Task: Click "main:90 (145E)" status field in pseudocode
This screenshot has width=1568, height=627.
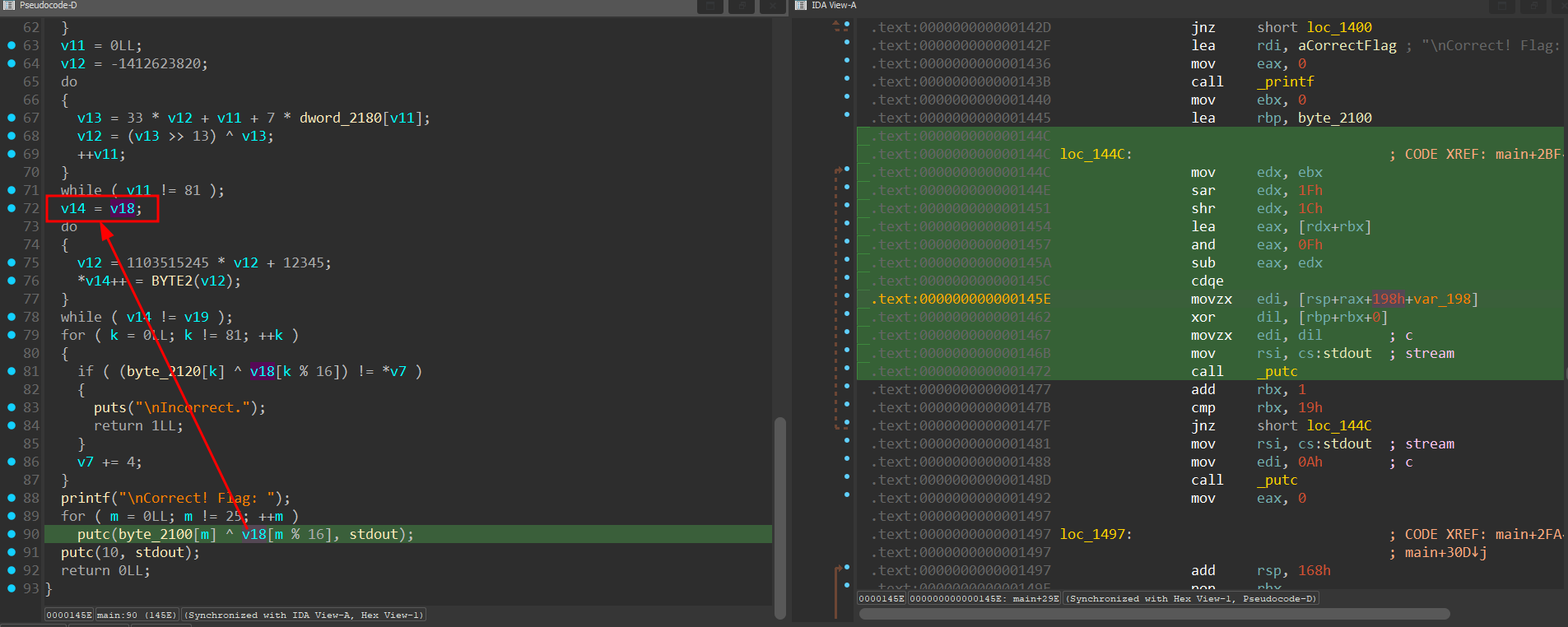Action: (137, 615)
